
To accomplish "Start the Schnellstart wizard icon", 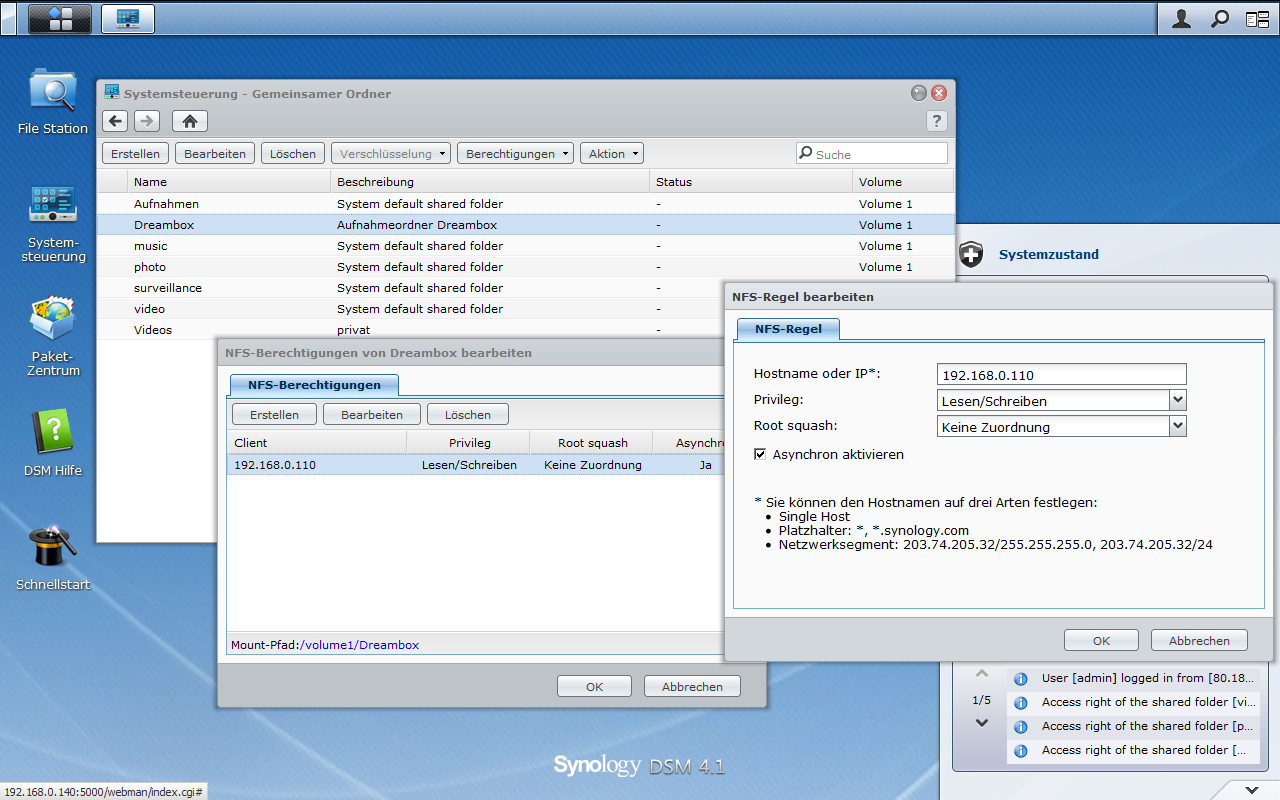I will (x=52, y=547).
